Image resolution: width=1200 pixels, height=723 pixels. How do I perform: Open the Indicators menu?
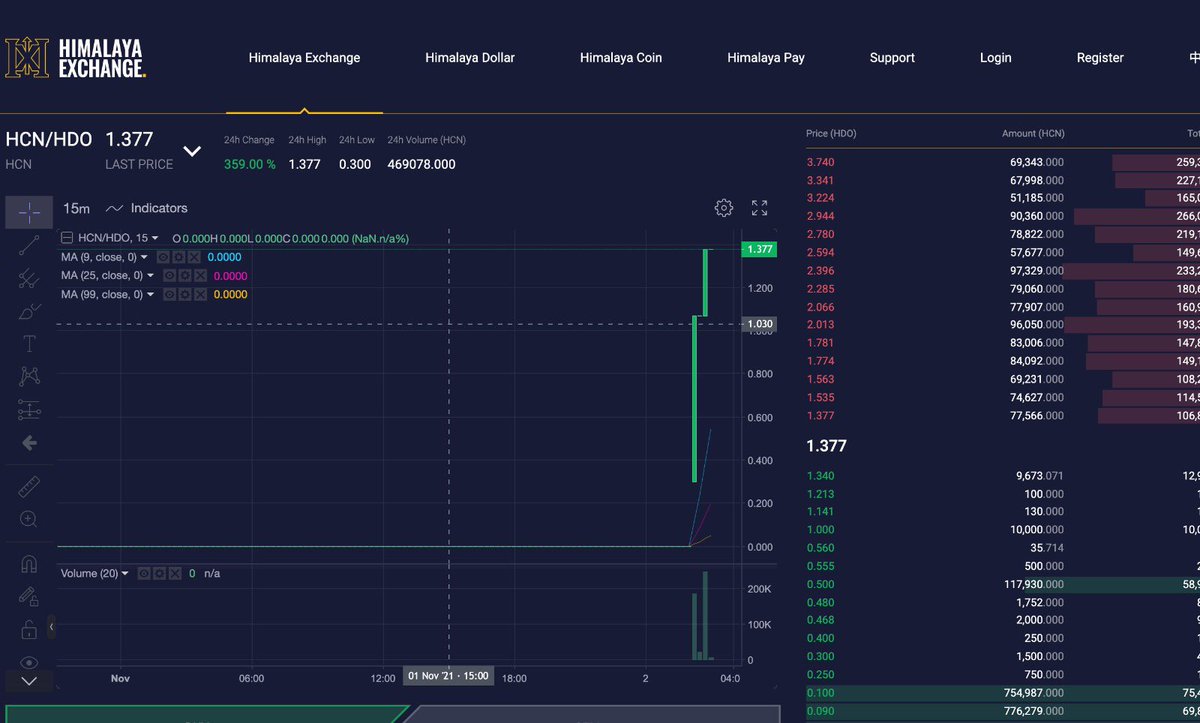[x=147, y=208]
